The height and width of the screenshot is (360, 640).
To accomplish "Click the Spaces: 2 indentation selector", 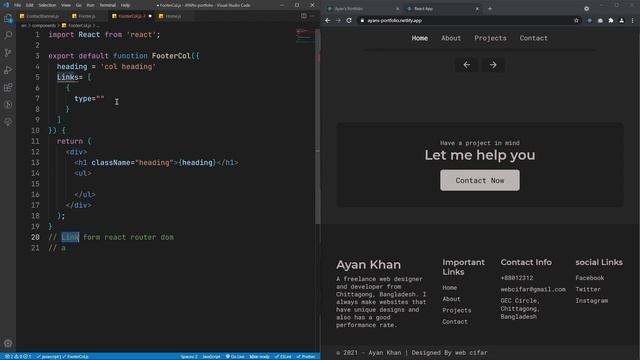I will coord(189,357).
